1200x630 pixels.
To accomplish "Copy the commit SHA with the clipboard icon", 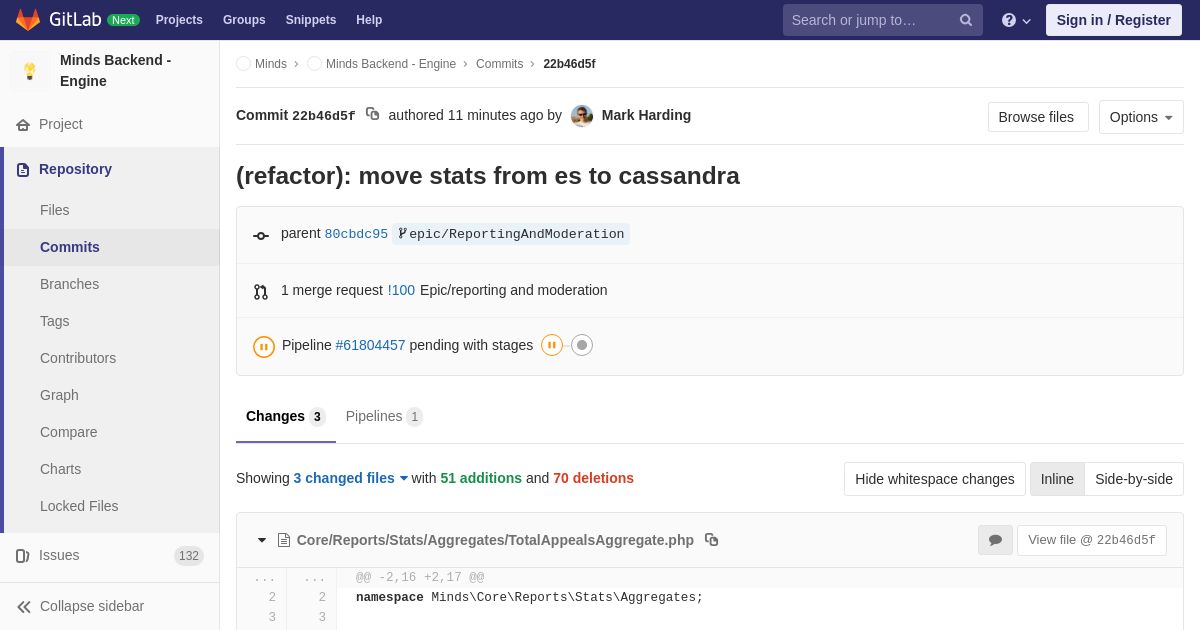I will pos(373,114).
